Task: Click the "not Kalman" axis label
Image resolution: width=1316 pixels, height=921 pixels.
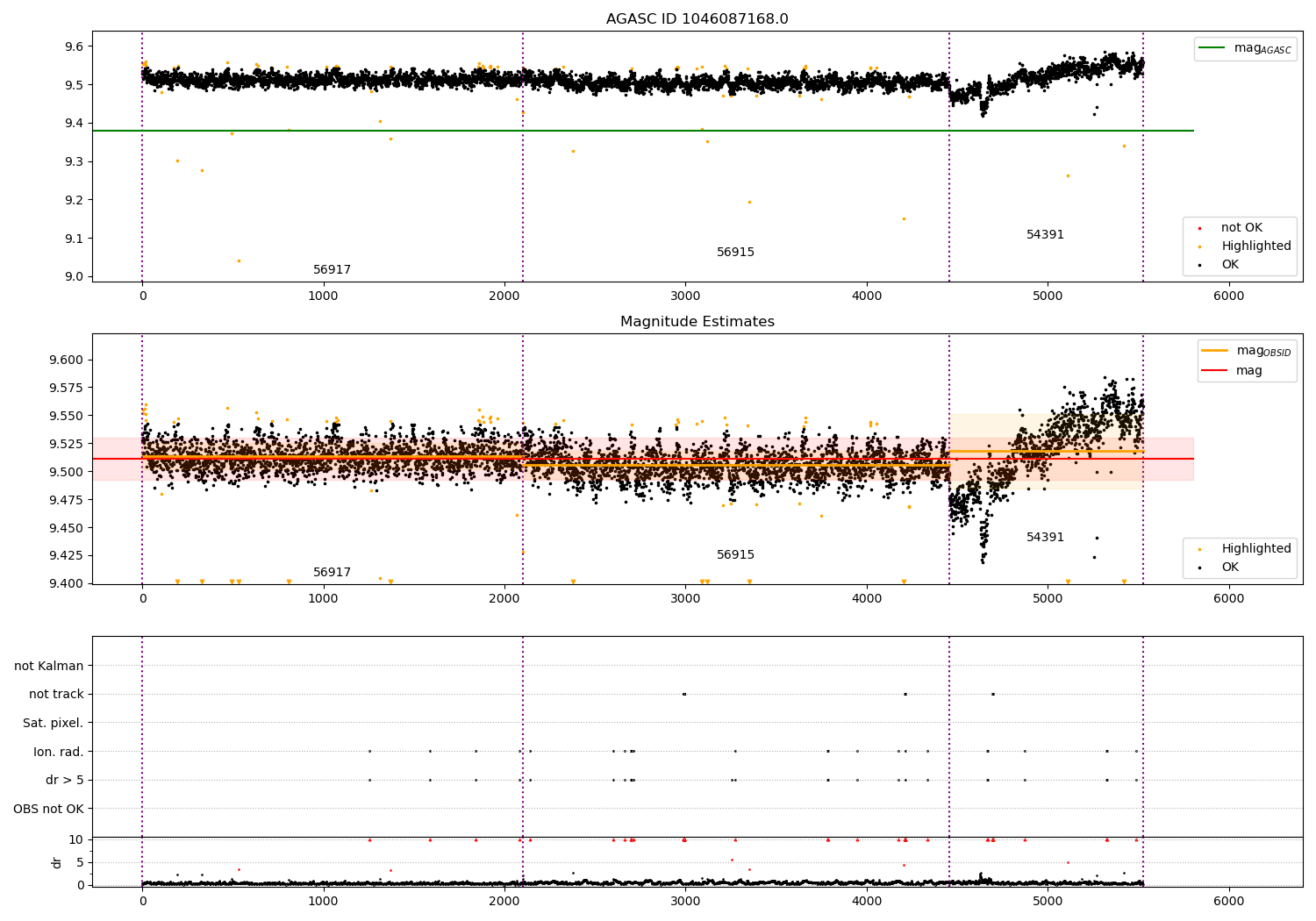Action: click(x=49, y=667)
